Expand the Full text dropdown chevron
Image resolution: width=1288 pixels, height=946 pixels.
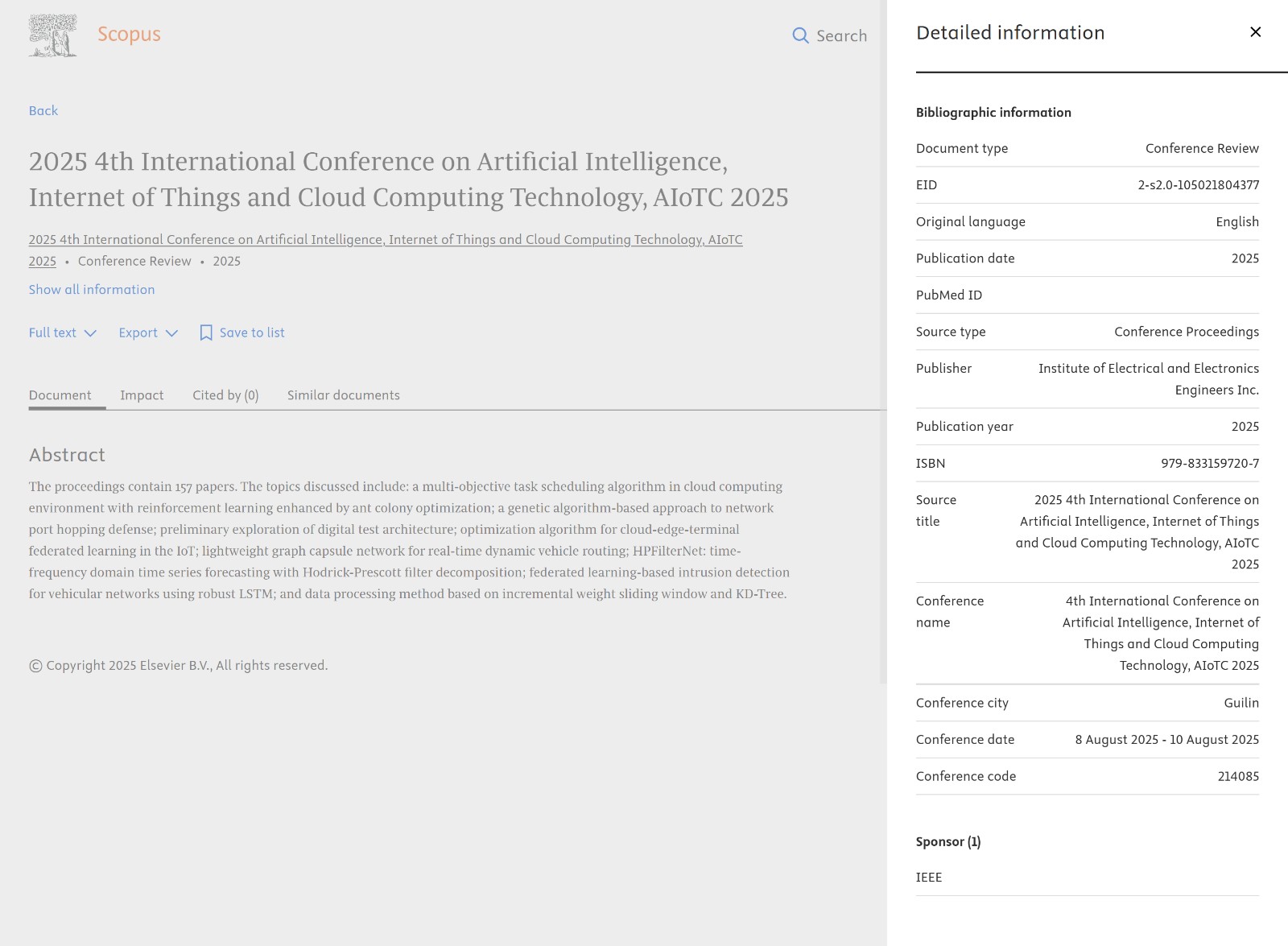click(91, 333)
